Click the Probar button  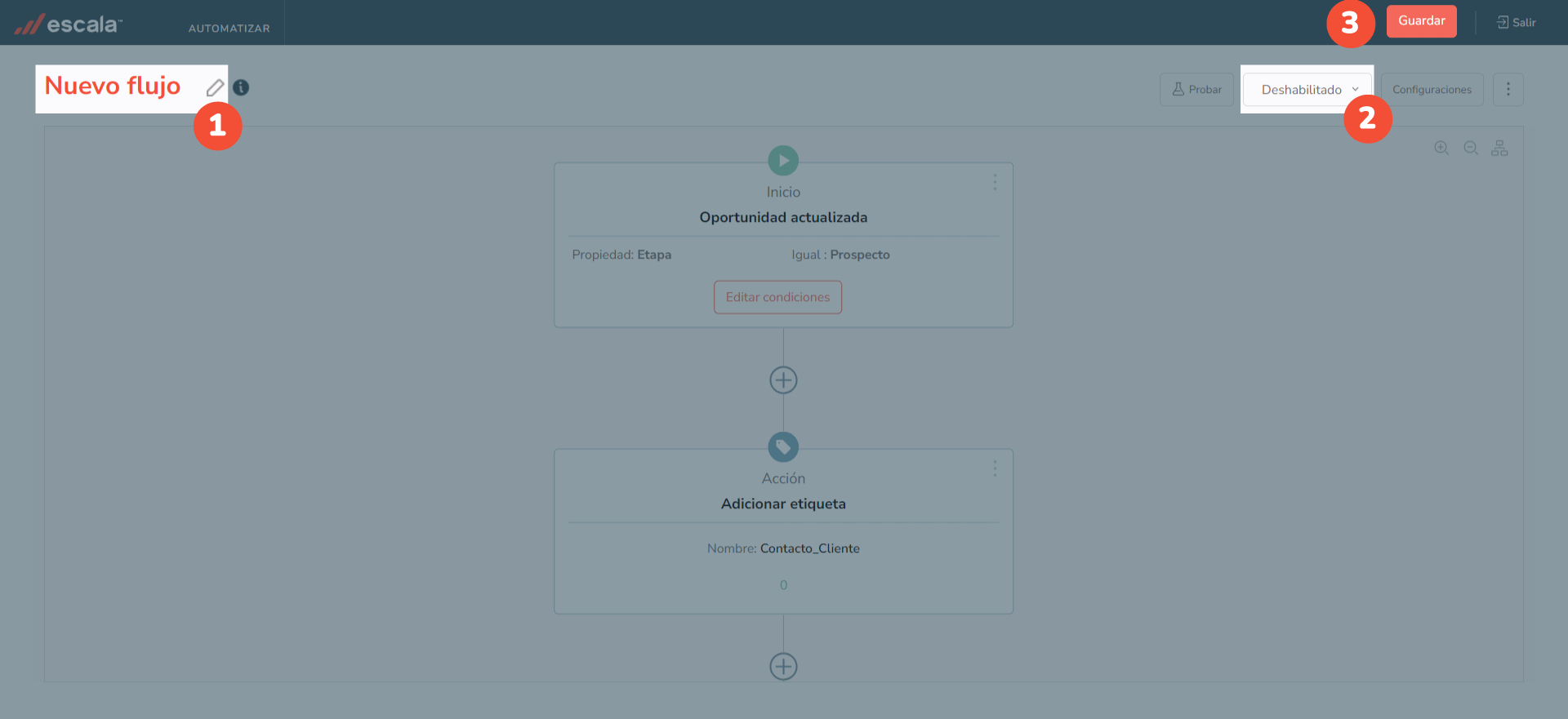click(1196, 90)
